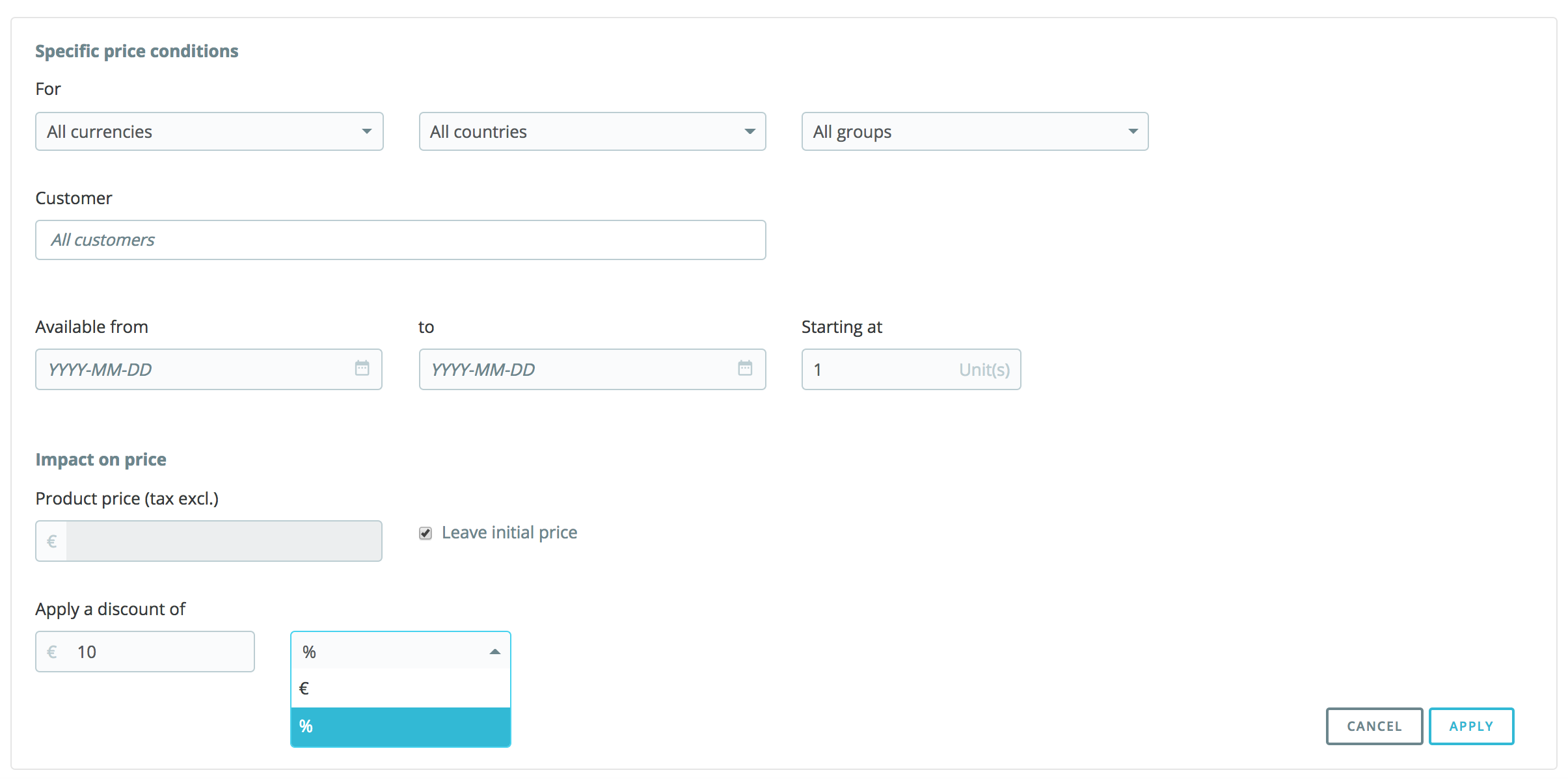Open calendar icon in Available from field
The width and height of the screenshot is (1568, 779).
point(362,369)
